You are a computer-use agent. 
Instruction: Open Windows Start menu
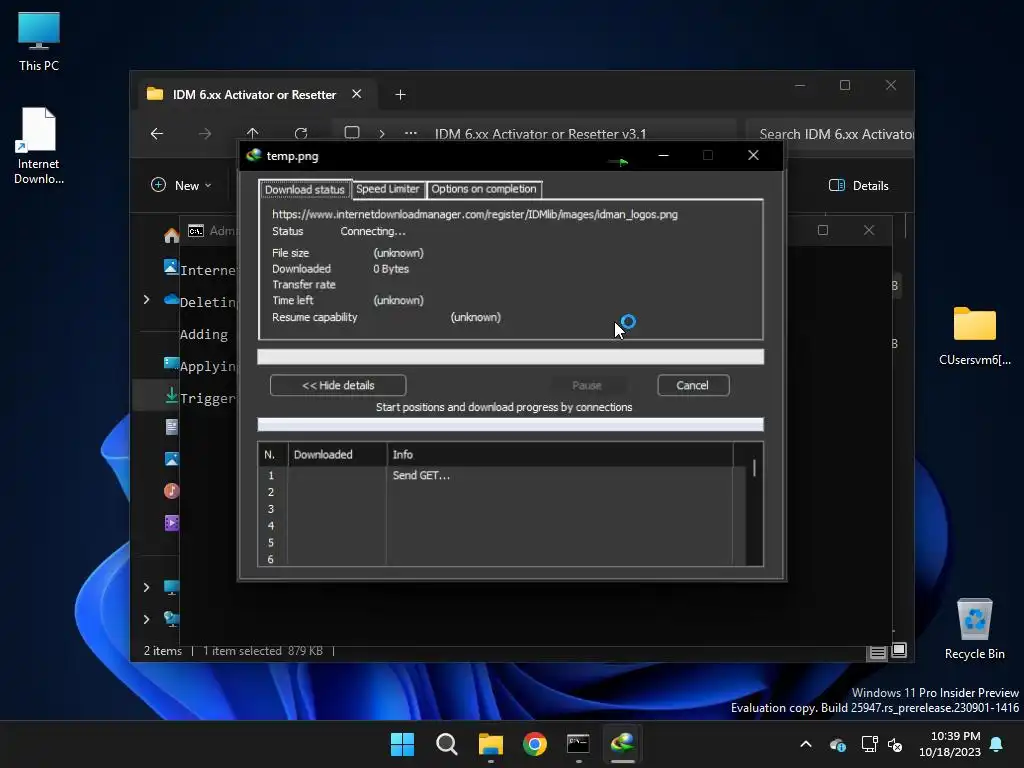point(402,744)
